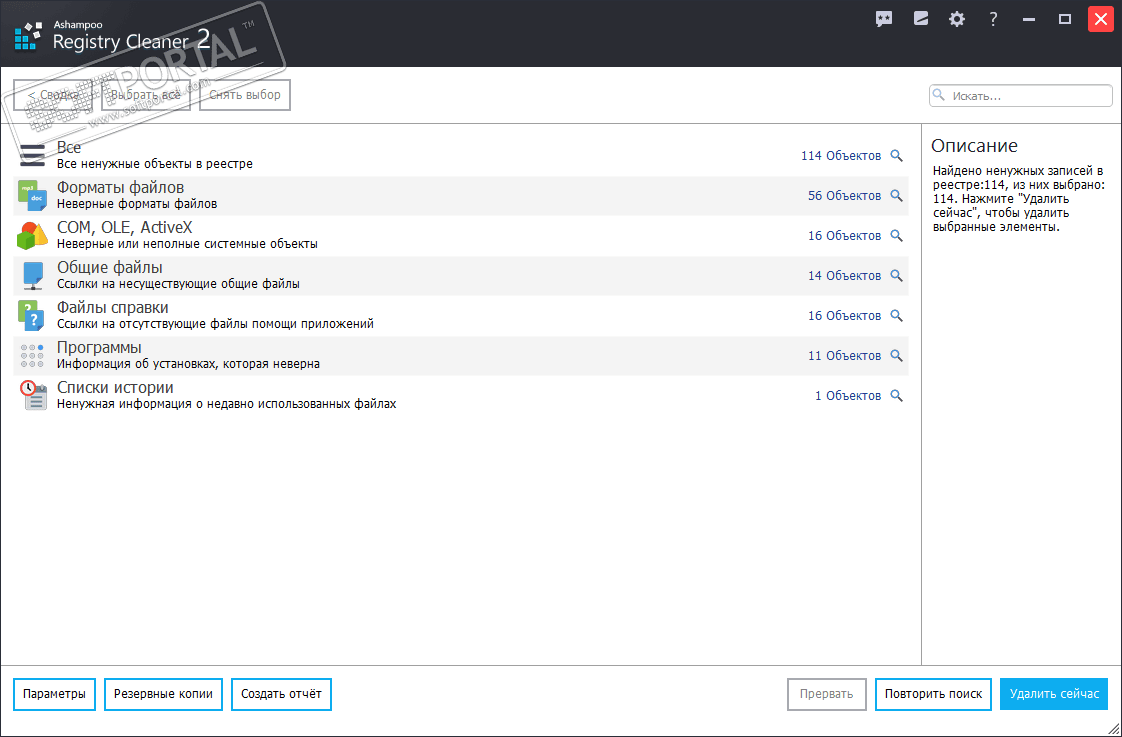
Task: Click the magnifier next to 1 Объектов
Action: coord(897,396)
